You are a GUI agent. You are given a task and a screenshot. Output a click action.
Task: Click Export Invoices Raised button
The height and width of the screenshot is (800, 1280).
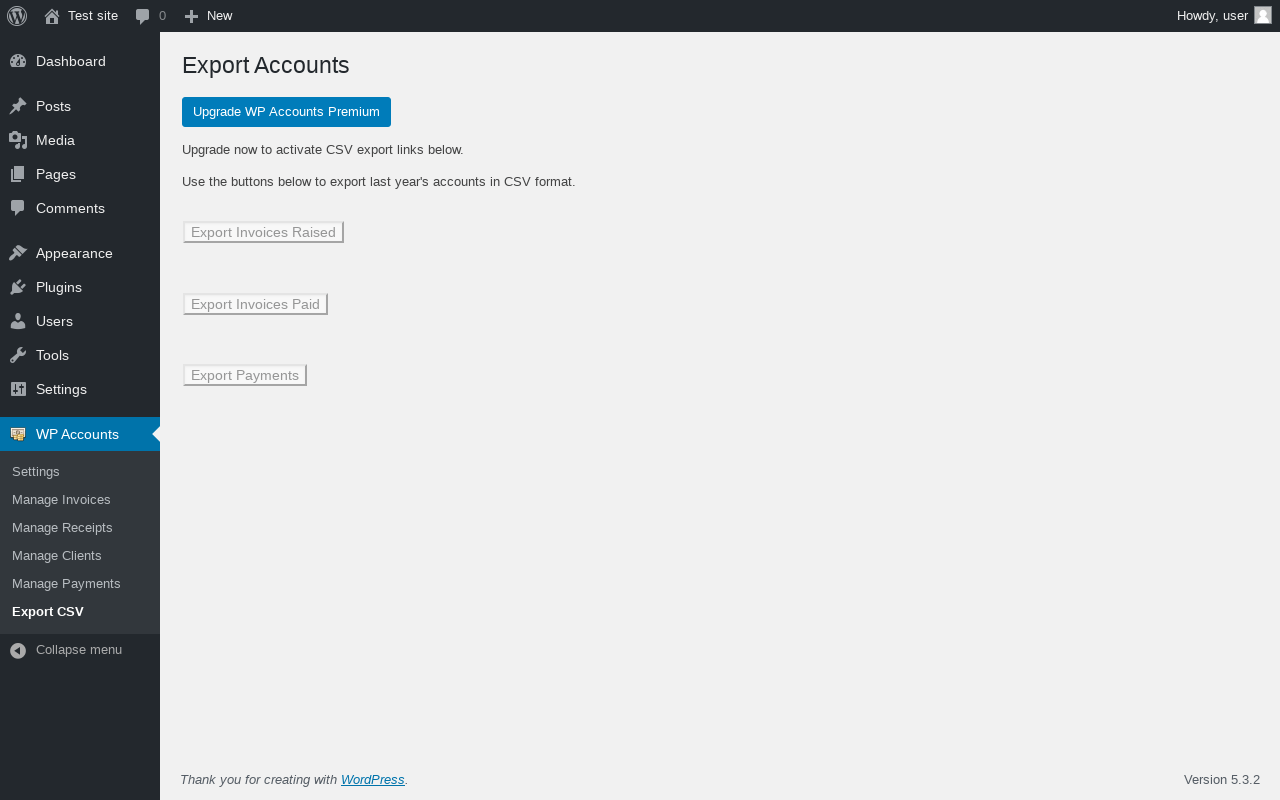(x=263, y=232)
